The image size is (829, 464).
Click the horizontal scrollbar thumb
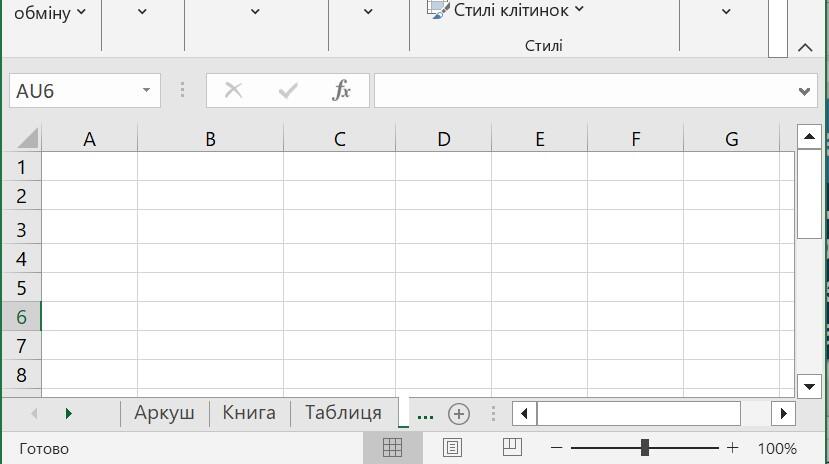tap(639, 413)
